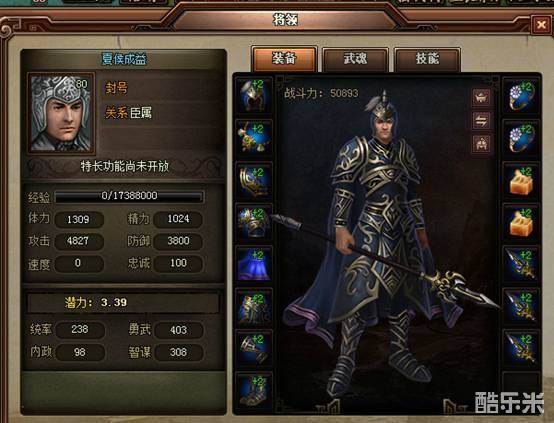Click the 夏侯成益 name header
554x423 pixels.
pyautogui.click(x=124, y=59)
